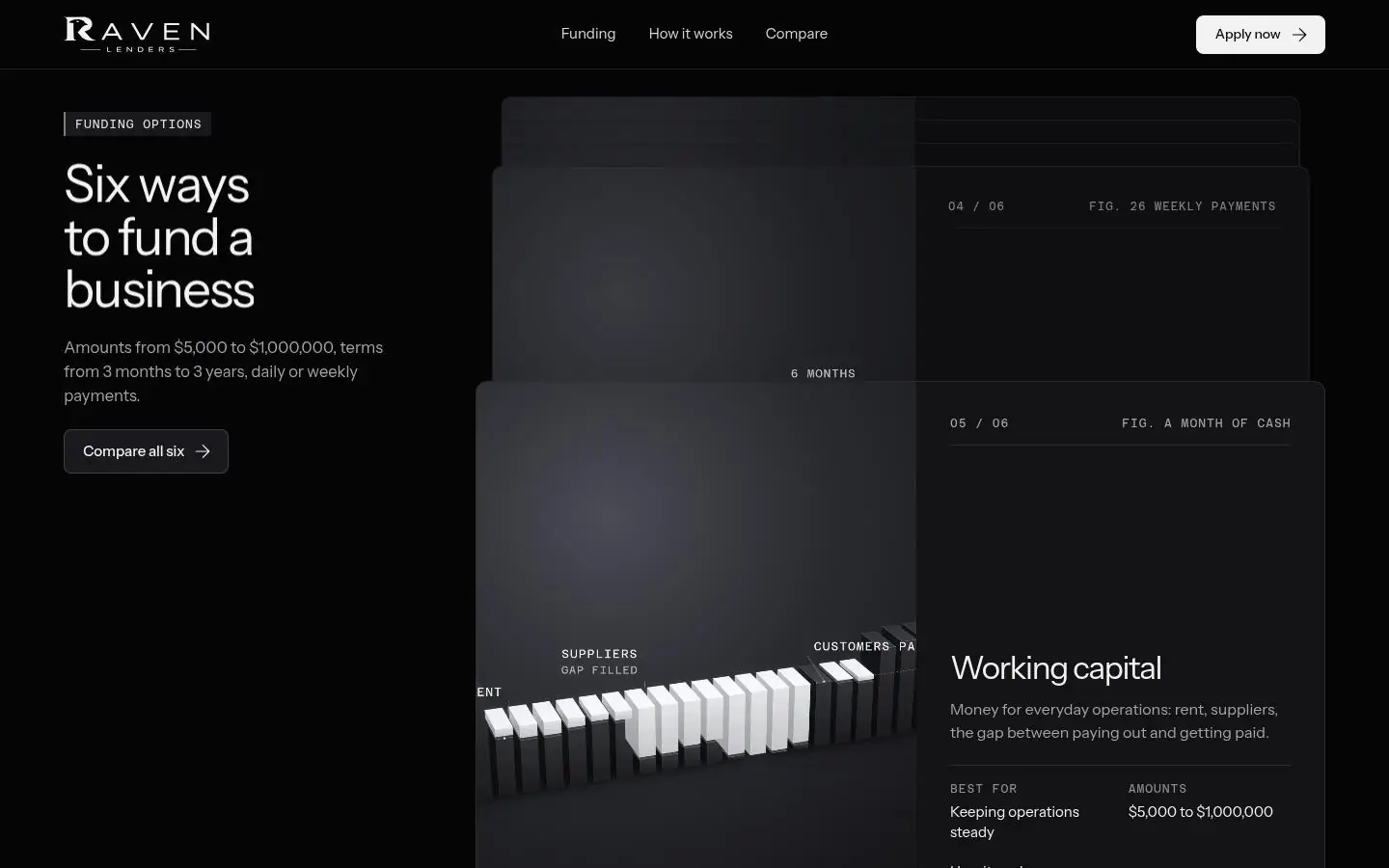Click the $5,000 to $1,000,000 amounts value
Image resolution: width=1389 pixels, height=868 pixels.
(x=1200, y=812)
